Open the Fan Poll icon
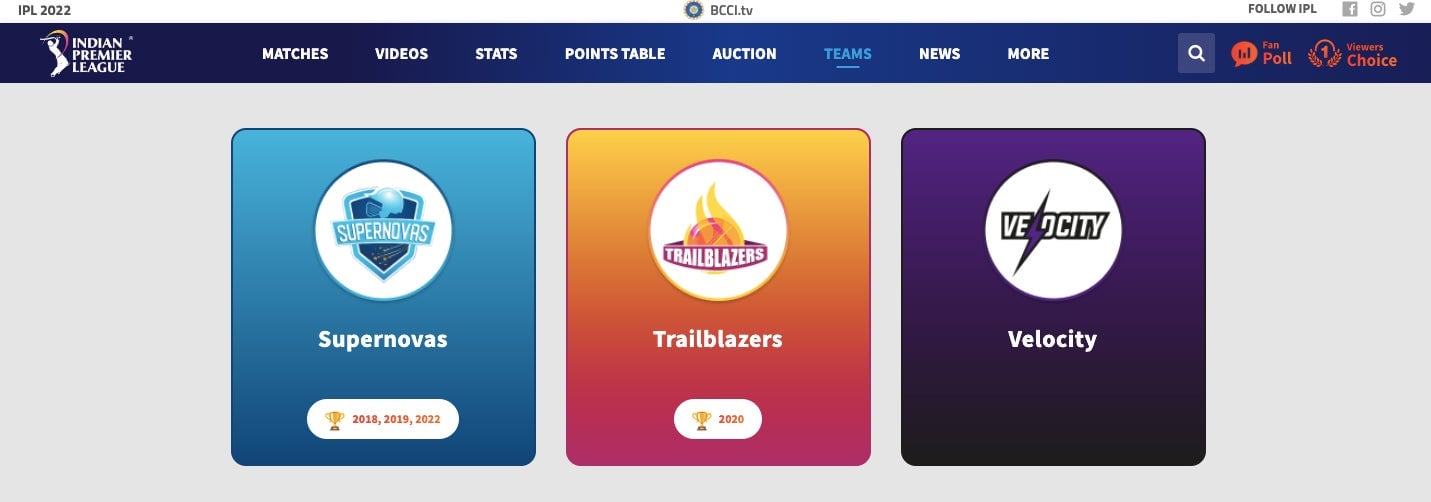 tap(1262, 53)
